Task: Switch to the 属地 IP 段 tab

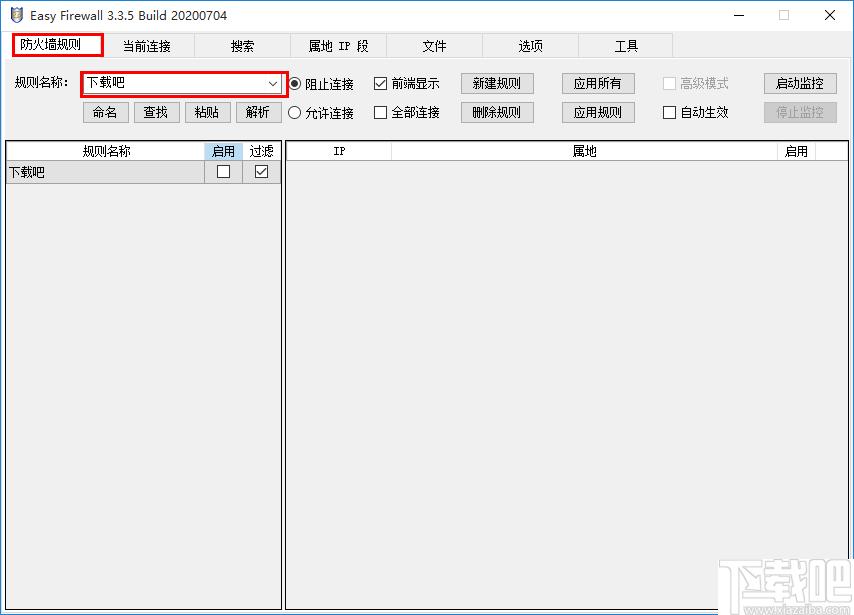Action: coord(338,46)
